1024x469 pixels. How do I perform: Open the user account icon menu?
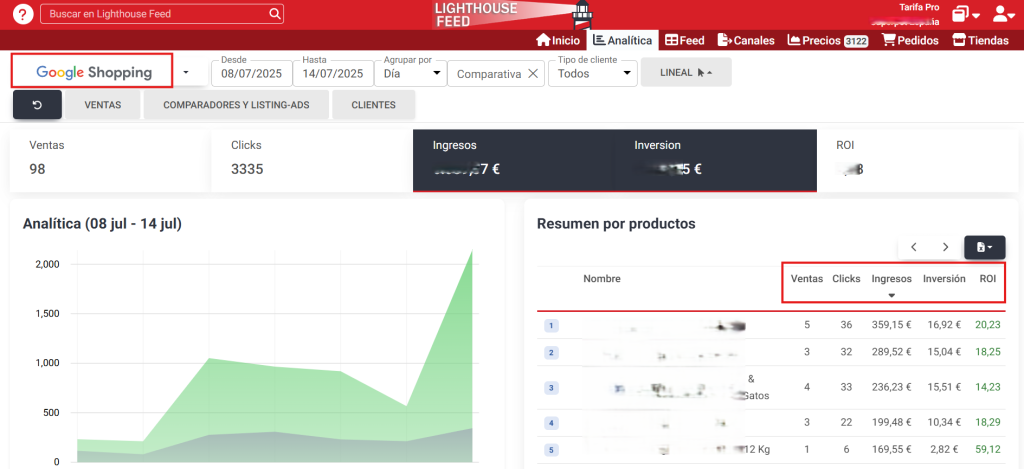(x=1004, y=14)
